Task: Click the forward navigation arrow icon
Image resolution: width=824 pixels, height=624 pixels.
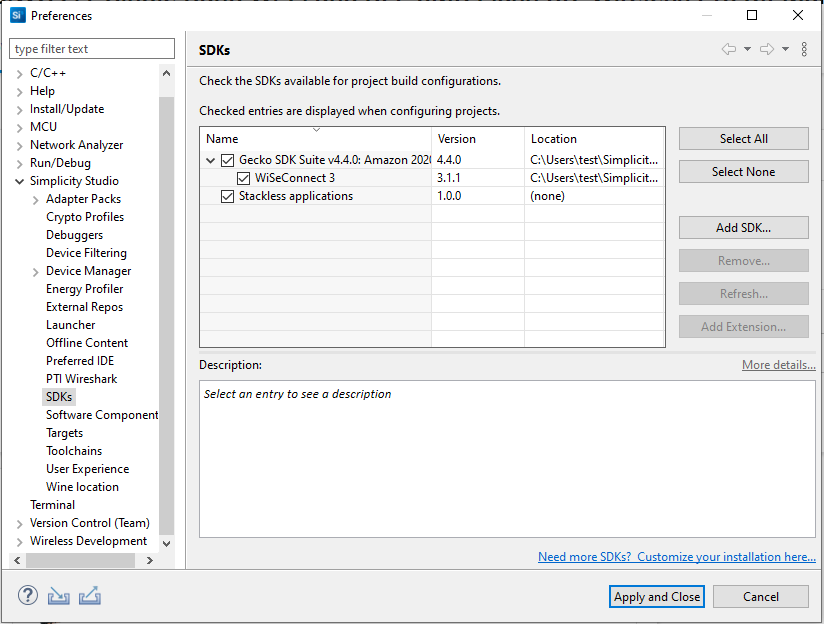Action: 767,49
